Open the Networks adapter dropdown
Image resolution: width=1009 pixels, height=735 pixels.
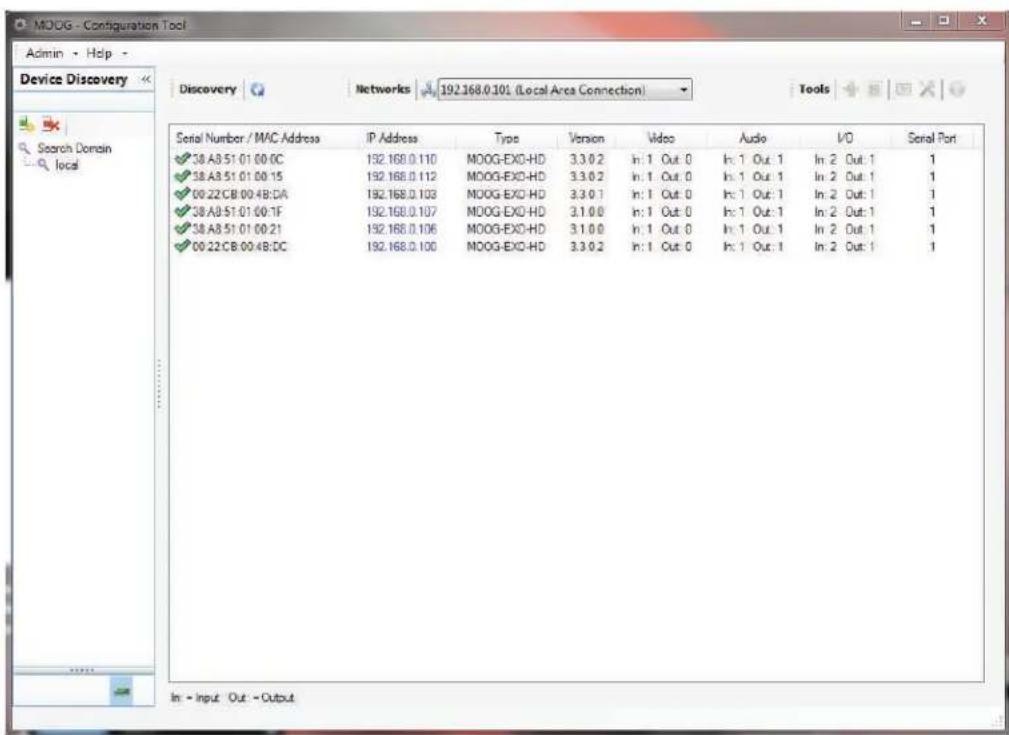683,90
